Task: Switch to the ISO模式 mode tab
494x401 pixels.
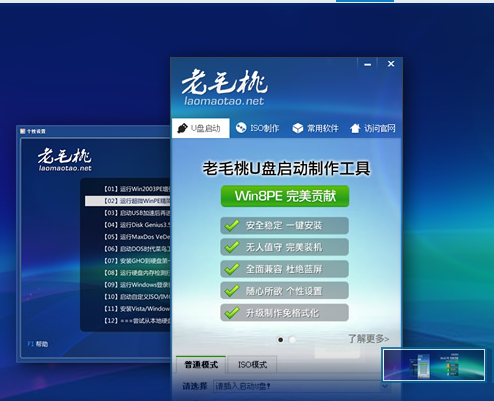Action: (x=252, y=364)
